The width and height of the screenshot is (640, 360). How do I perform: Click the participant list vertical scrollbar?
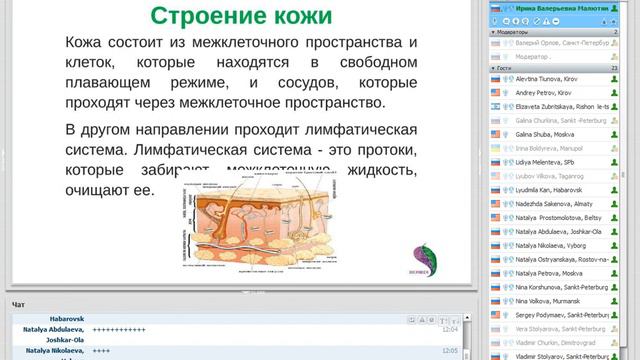tap(623, 176)
